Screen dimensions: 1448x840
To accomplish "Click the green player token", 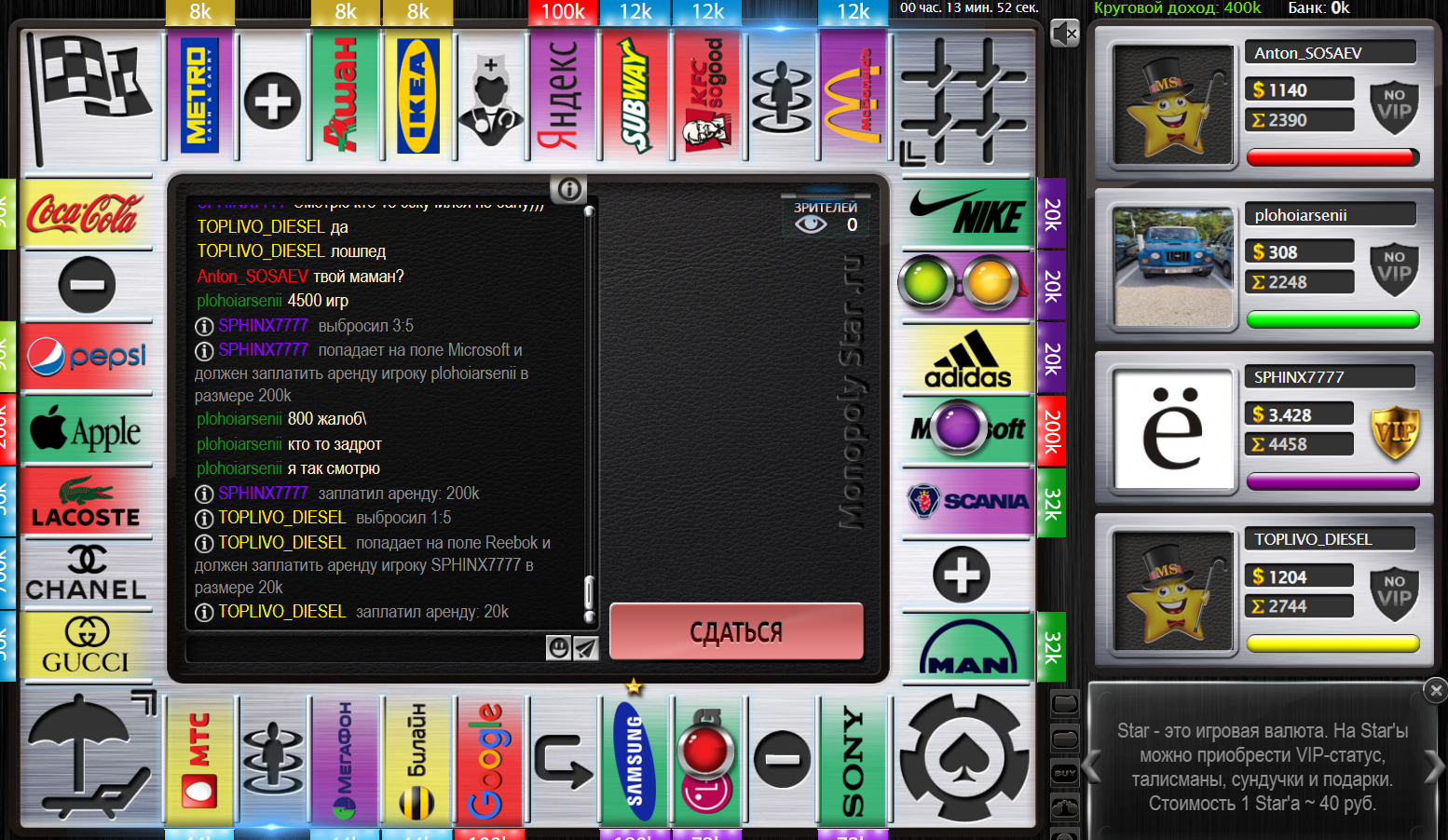I will click(x=927, y=282).
